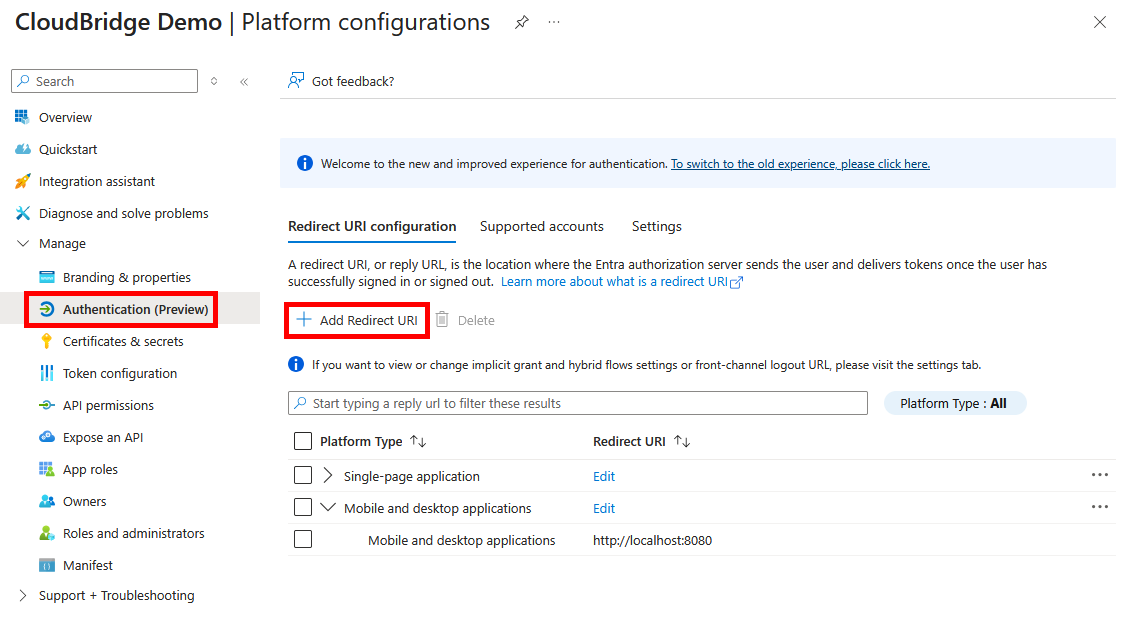Click the sidebar Search box
The image size is (1131, 620).
105,81
